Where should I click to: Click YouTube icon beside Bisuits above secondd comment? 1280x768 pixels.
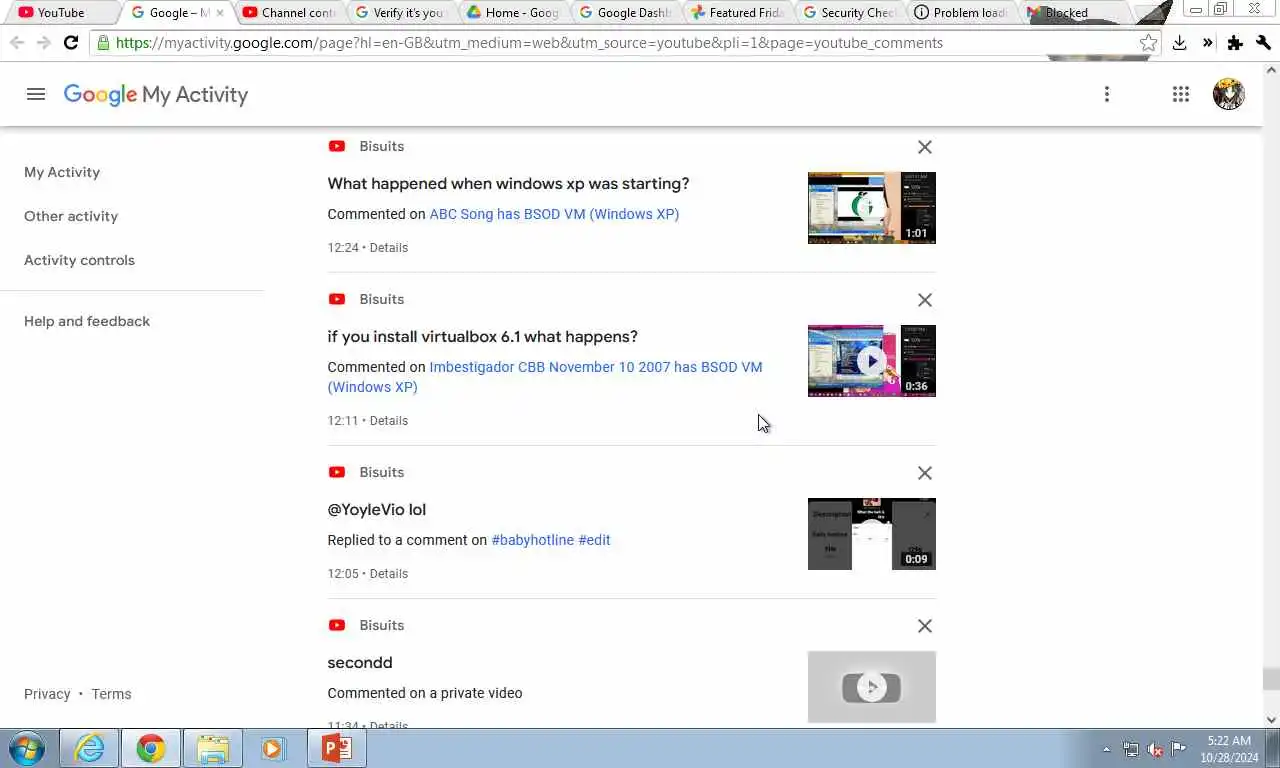337,625
